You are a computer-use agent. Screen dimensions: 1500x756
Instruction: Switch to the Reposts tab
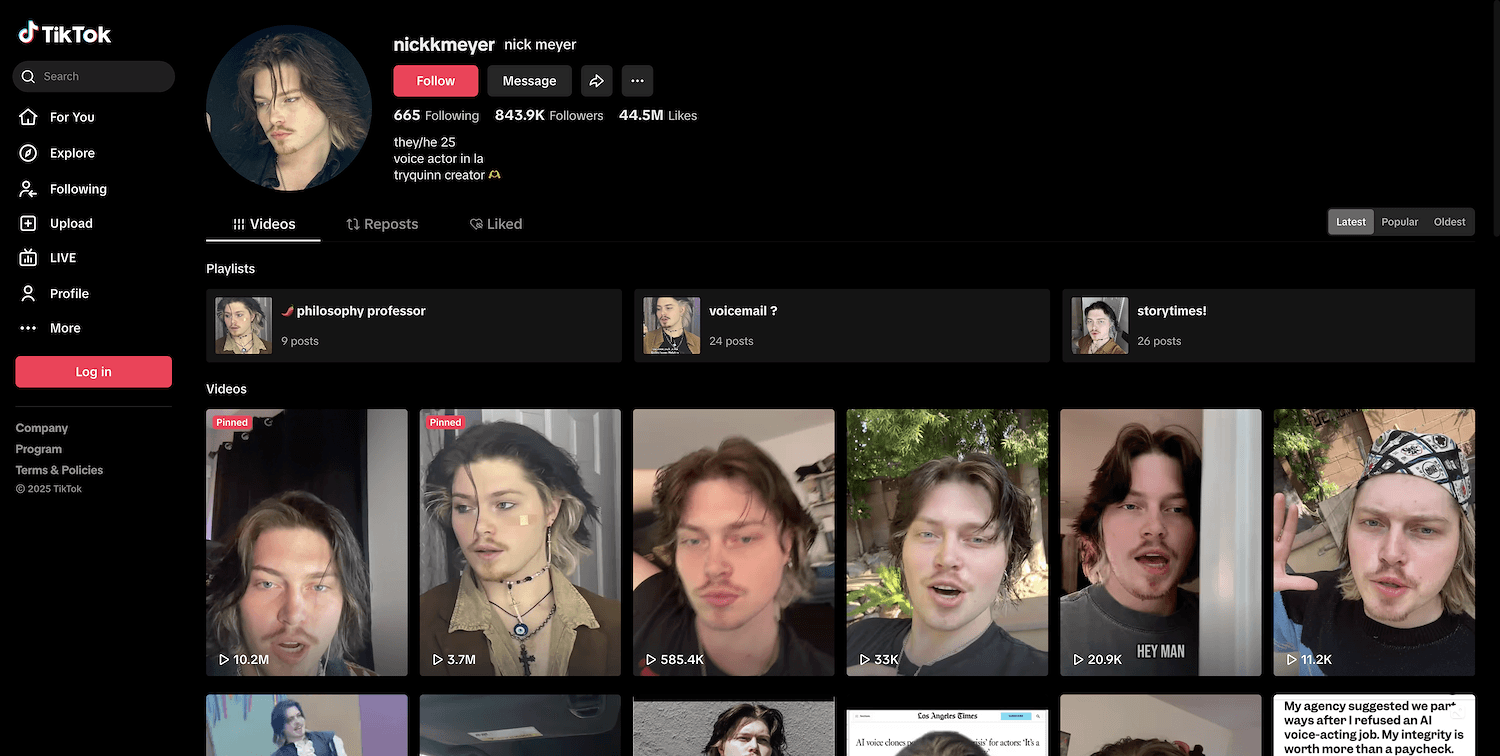tap(382, 224)
